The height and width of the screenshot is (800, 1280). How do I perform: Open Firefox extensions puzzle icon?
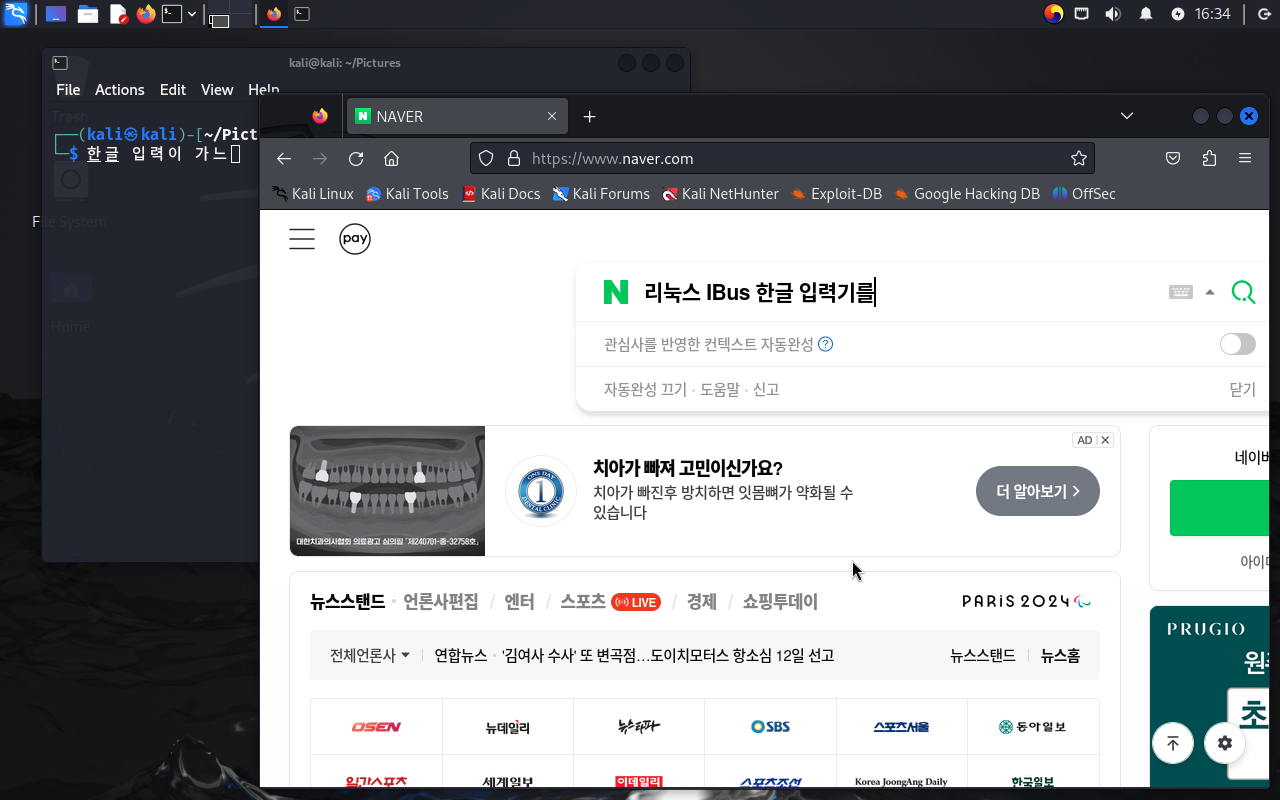pos(1209,158)
